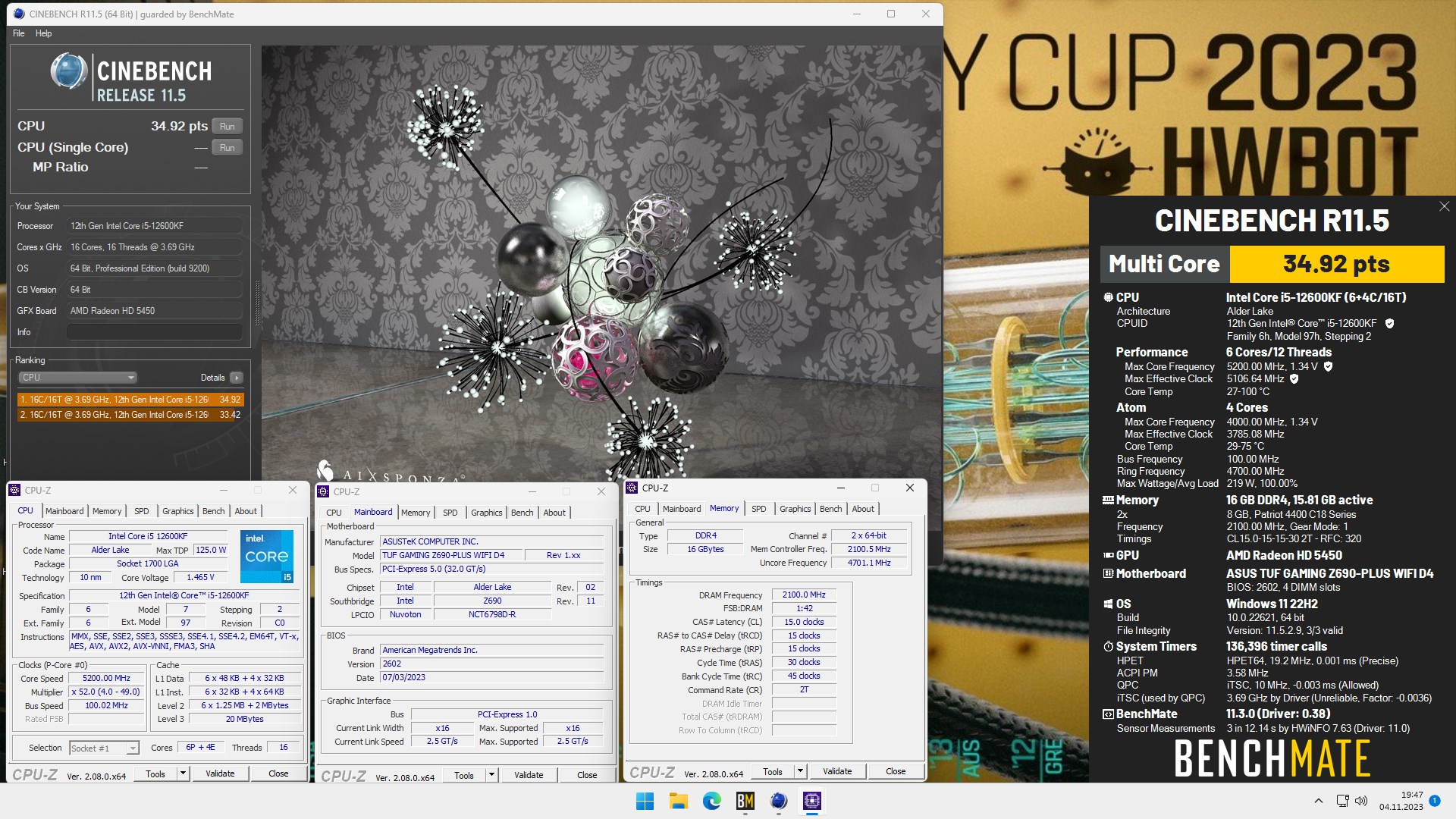1456x819 pixels.
Task: Open Socket #1 selection dropdown
Action: click(104, 748)
